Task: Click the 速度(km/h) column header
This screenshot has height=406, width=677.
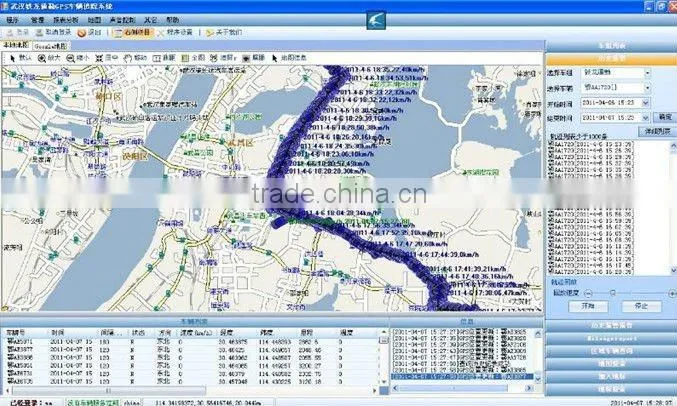Action: click(x=196, y=333)
